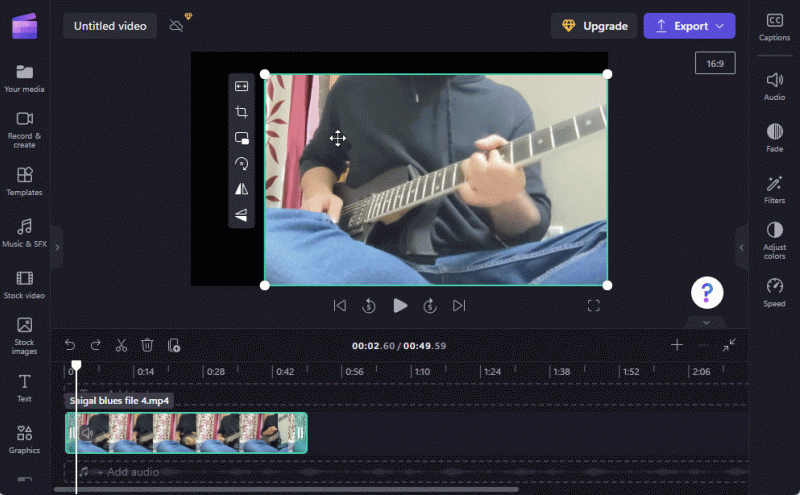Viewport: 800px width, 495px height.
Task: Click the 1:24 mark on timeline ruler
Action: click(492, 372)
